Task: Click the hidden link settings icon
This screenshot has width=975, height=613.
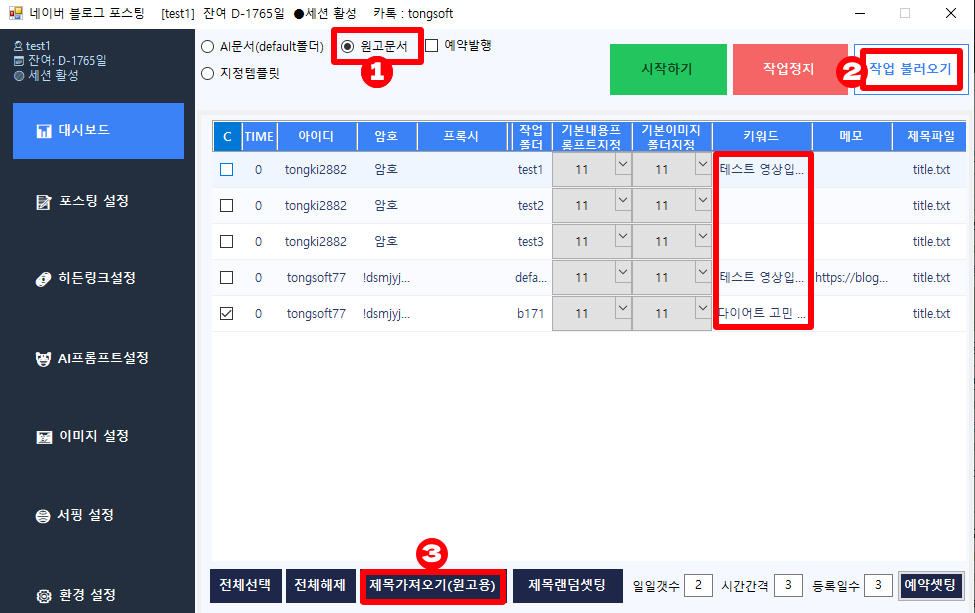Action: click(44, 278)
